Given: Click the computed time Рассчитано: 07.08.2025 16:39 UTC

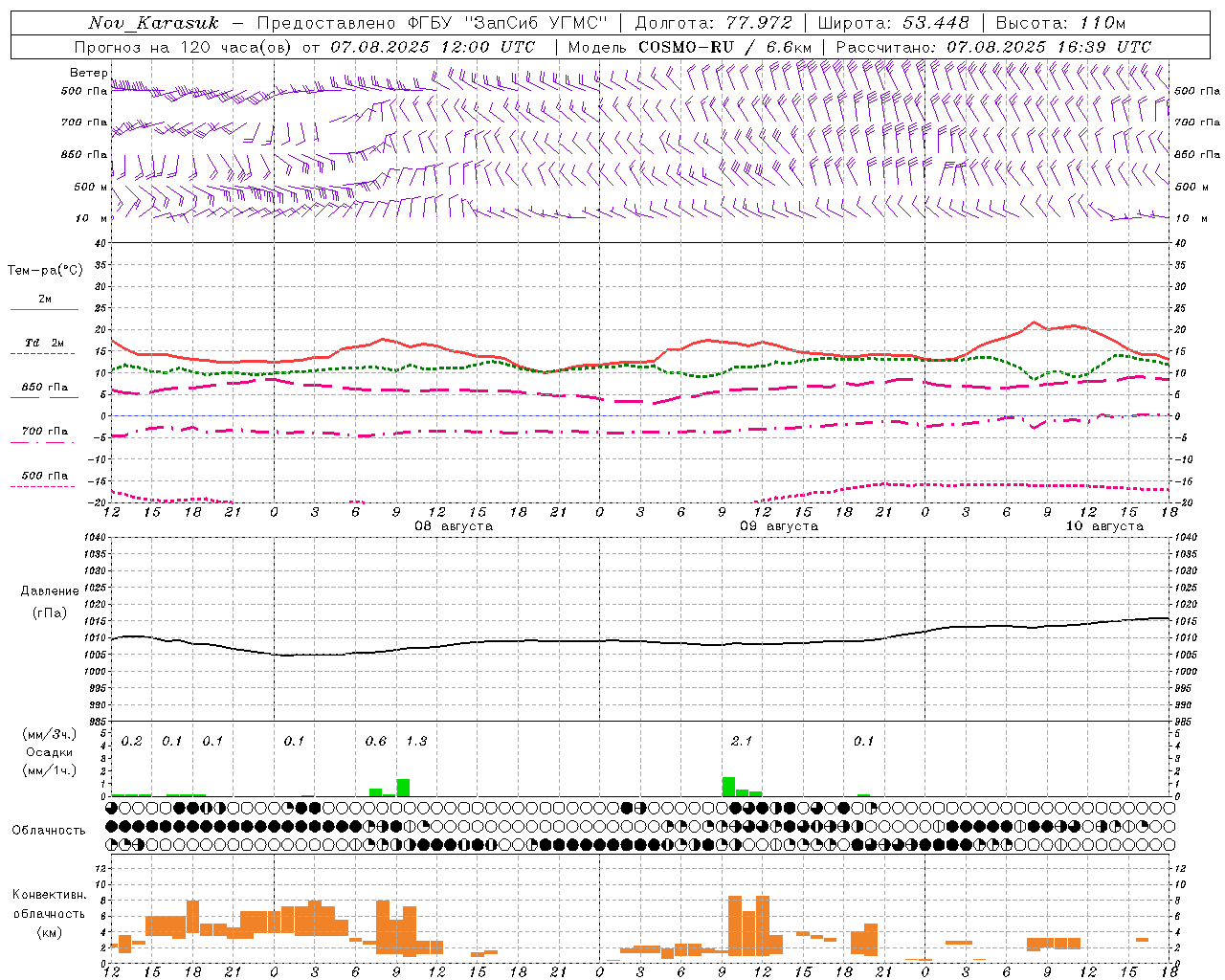Looking at the screenshot, I should [x=993, y=47].
